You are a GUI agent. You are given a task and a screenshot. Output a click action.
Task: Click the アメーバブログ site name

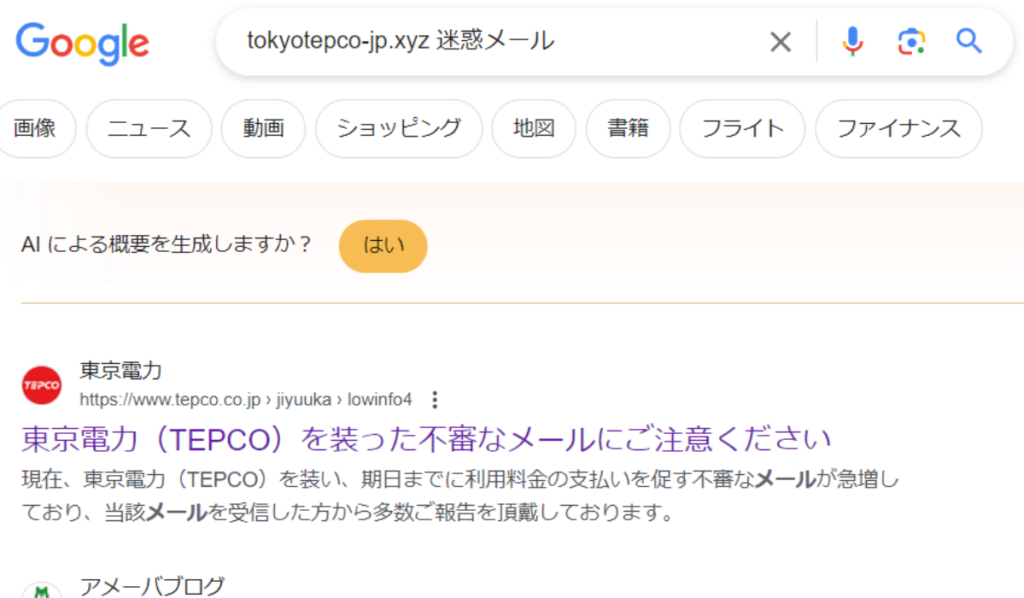click(152, 586)
